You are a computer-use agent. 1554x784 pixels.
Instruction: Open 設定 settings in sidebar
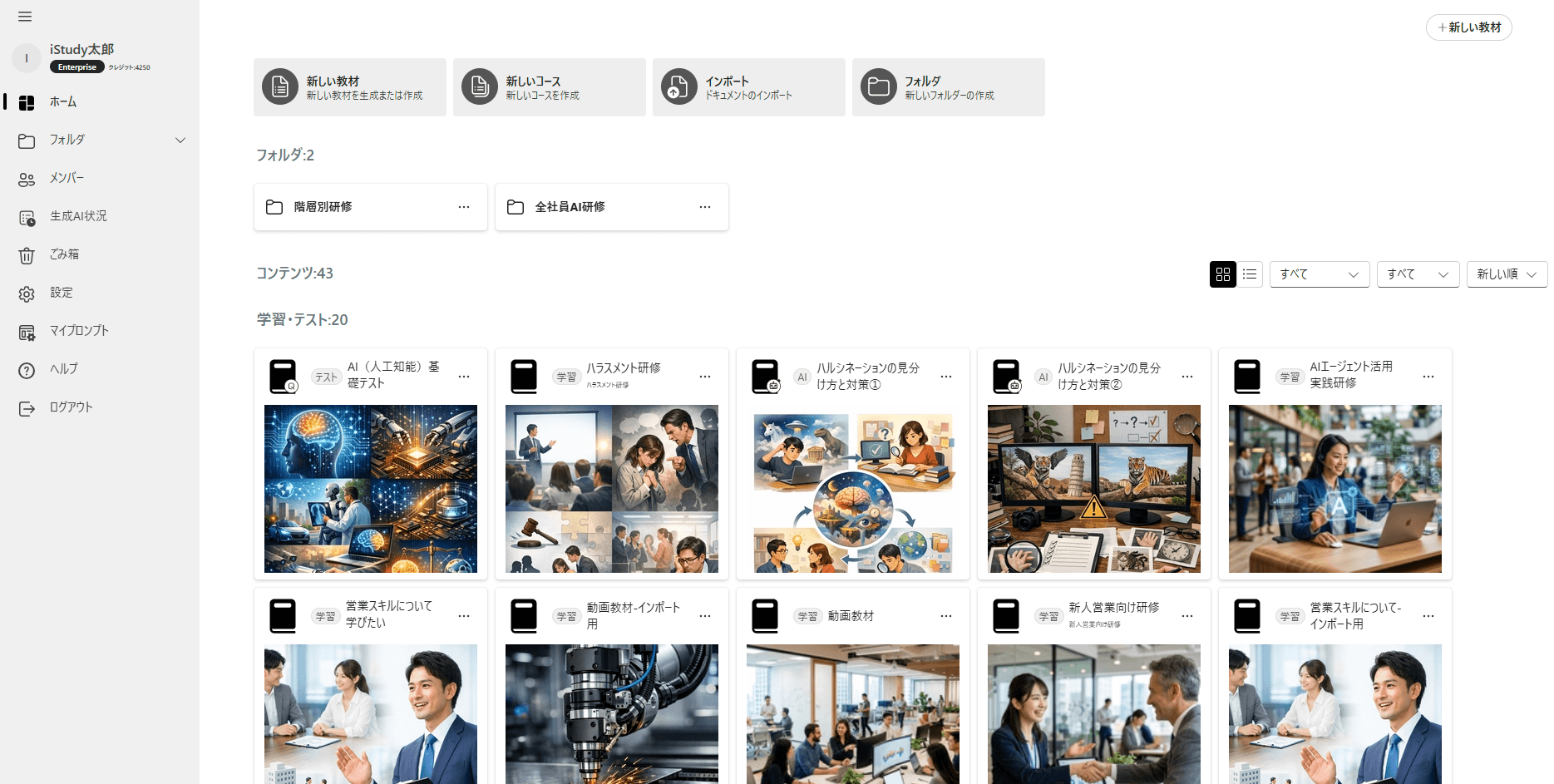(x=100, y=293)
